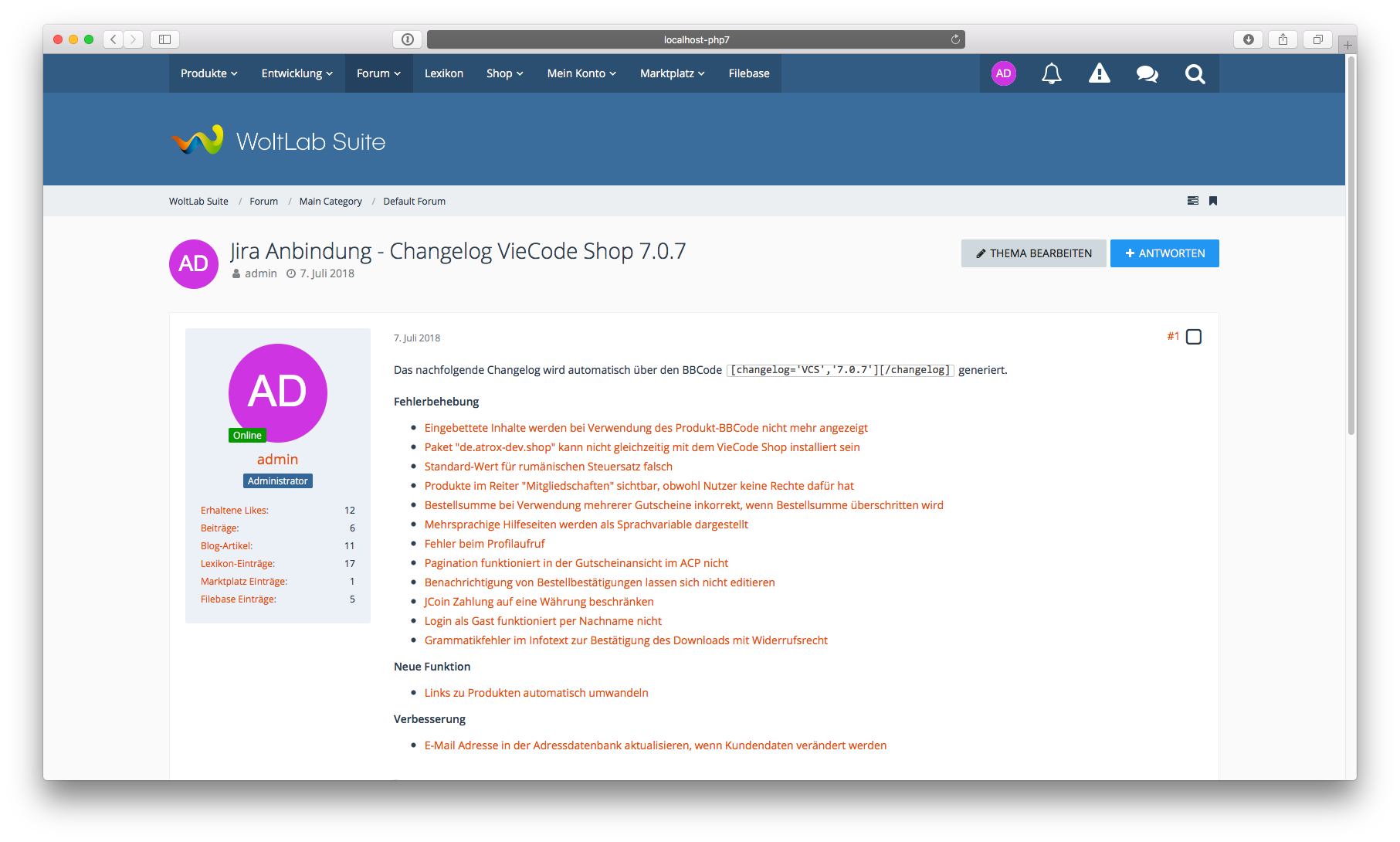Open 'Mehrsprachige Hilfeseiten' changelog link
This screenshot has height=842, width=1400.
586,525
